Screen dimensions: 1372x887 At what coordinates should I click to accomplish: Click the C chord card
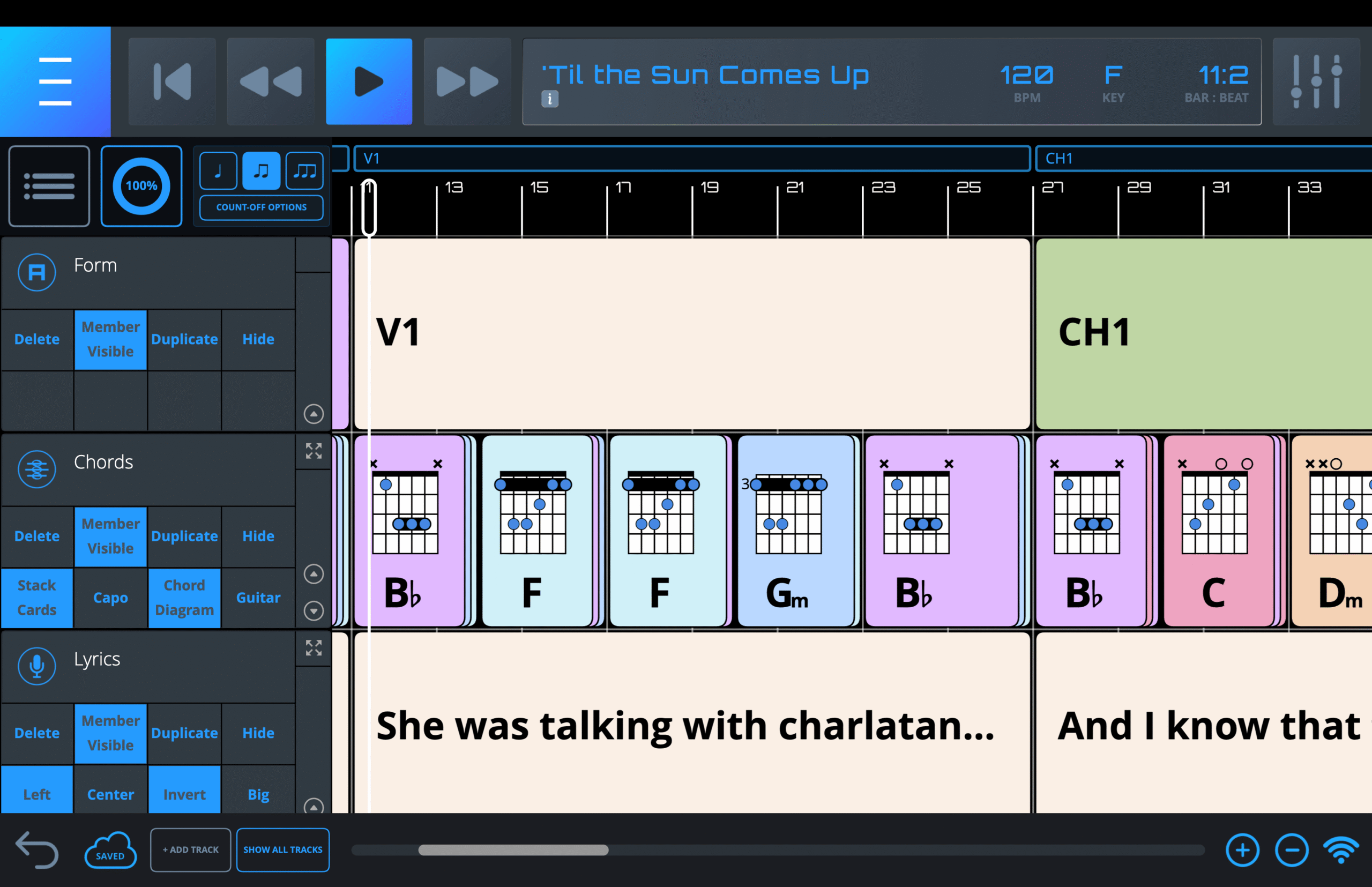tap(1219, 531)
